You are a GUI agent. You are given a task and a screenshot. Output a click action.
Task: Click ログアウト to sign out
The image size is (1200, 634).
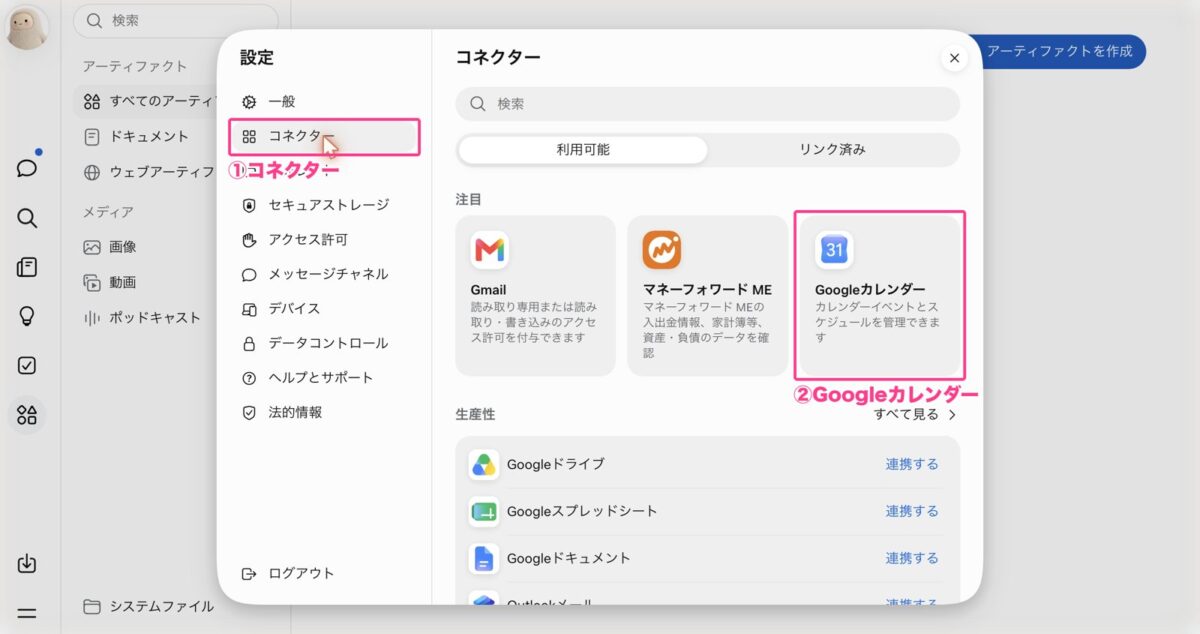click(x=301, y=574)
